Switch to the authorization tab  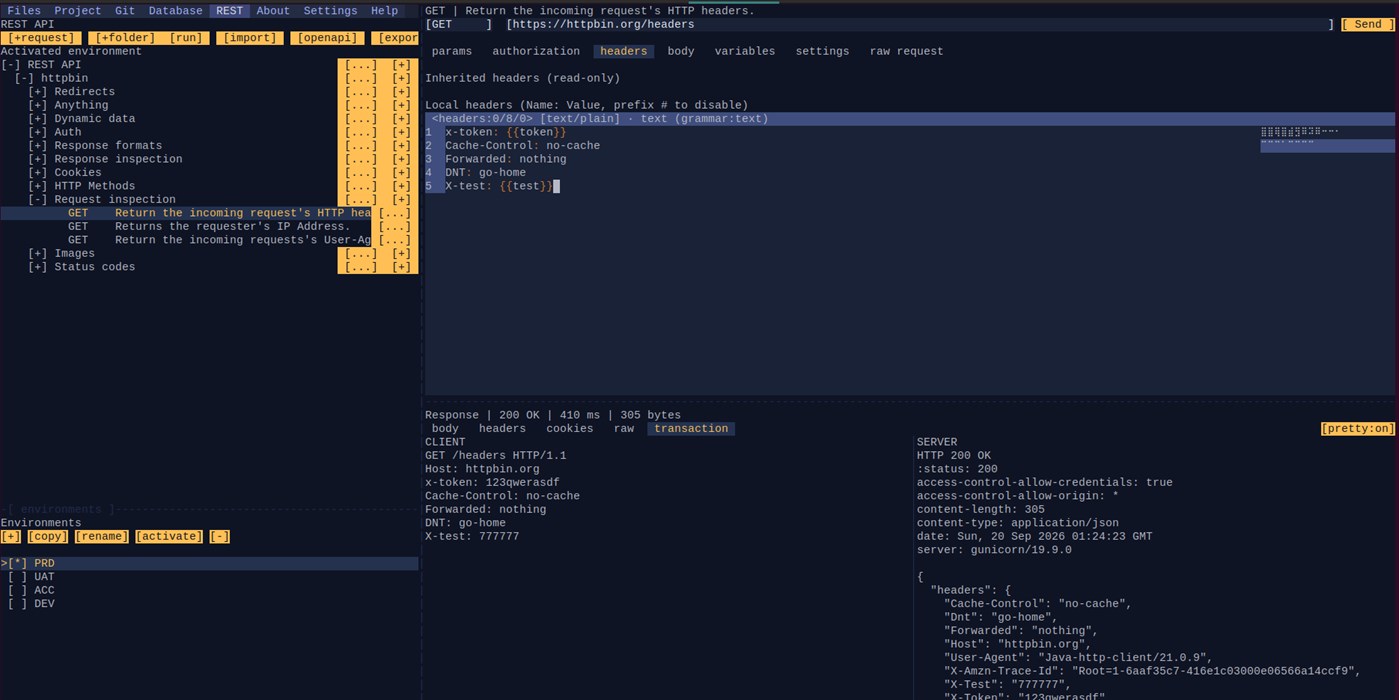pos(536,51)
